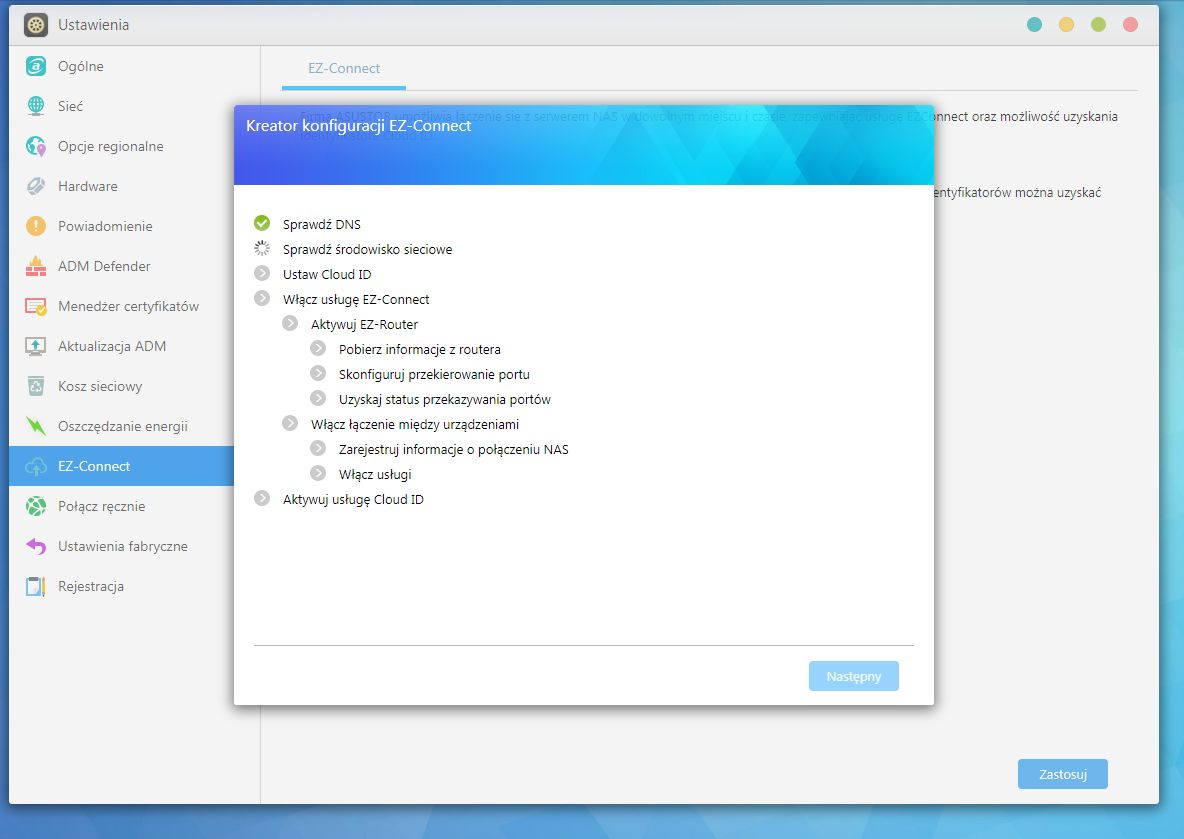Click the Aktualizacja ADM icon
Screen dimensions: 1184x839
pos(35,346)
